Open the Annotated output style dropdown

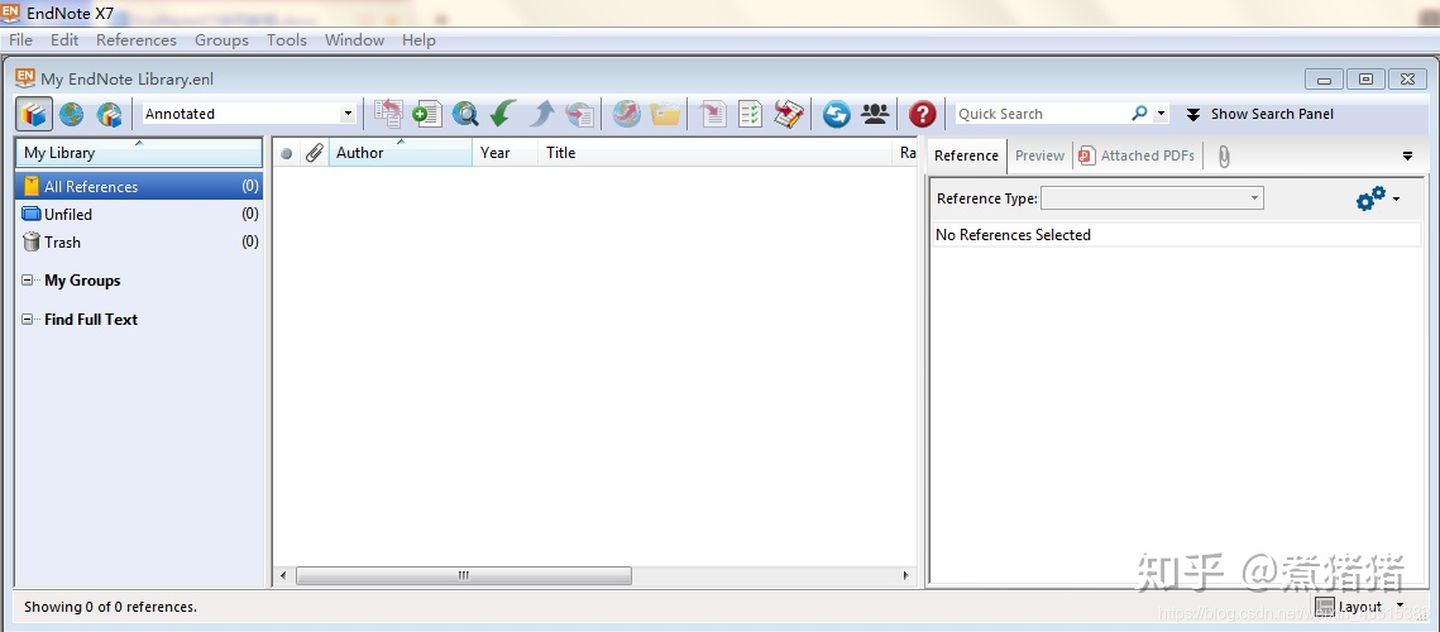coord(348,114)
